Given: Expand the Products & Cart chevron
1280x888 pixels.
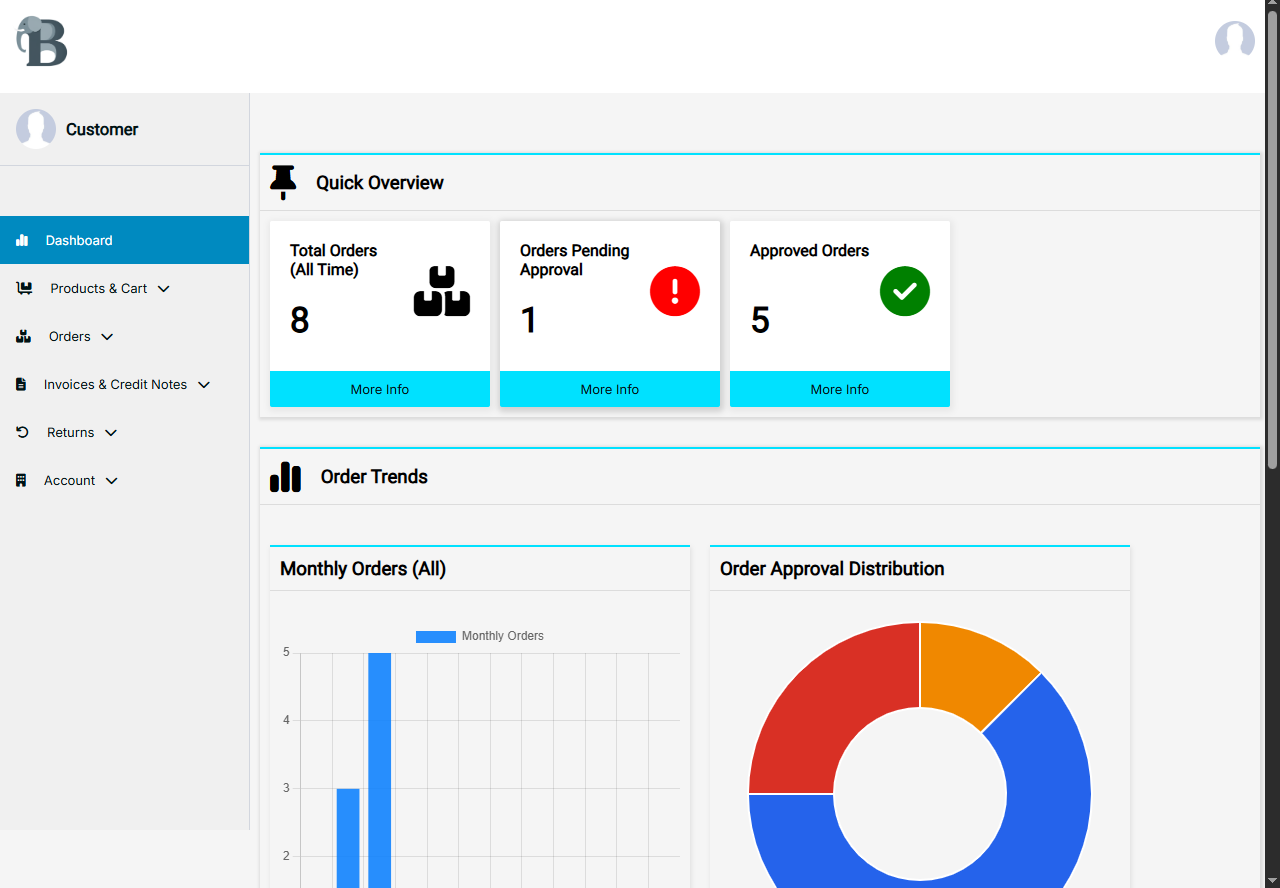Looking at the screenshot, I should [164, 289].
